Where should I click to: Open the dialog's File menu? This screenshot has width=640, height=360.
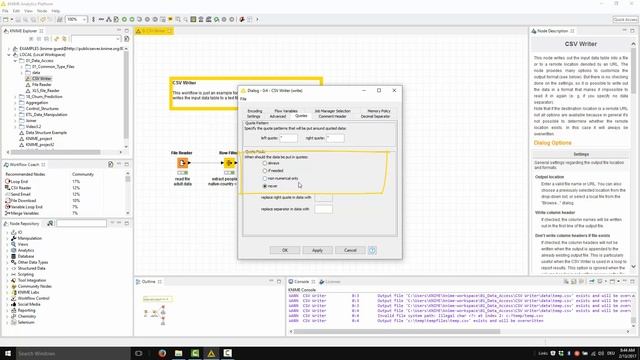pyautogui.click(x=243, y=99)
